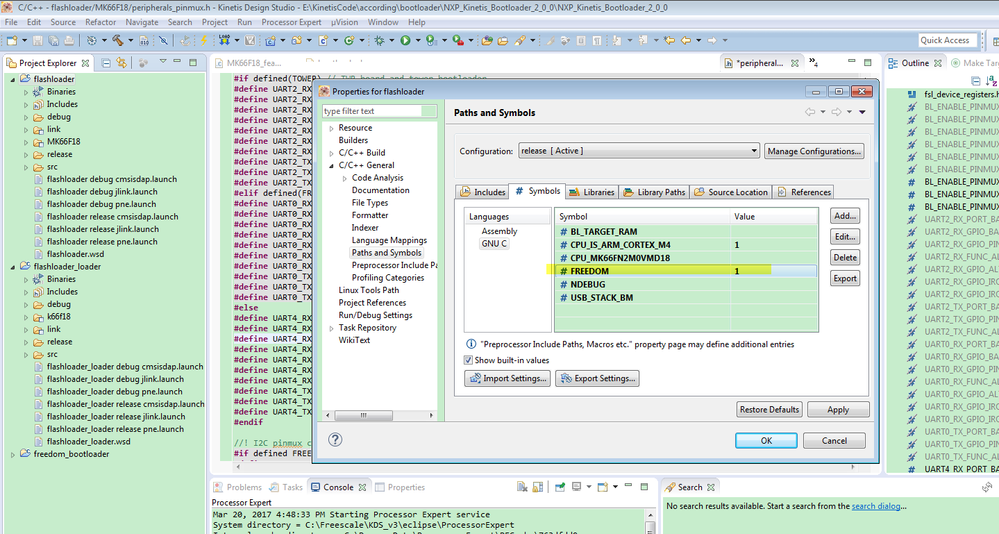Click the Print toolbar icon
Screen dimensions: 999x534
69,40
